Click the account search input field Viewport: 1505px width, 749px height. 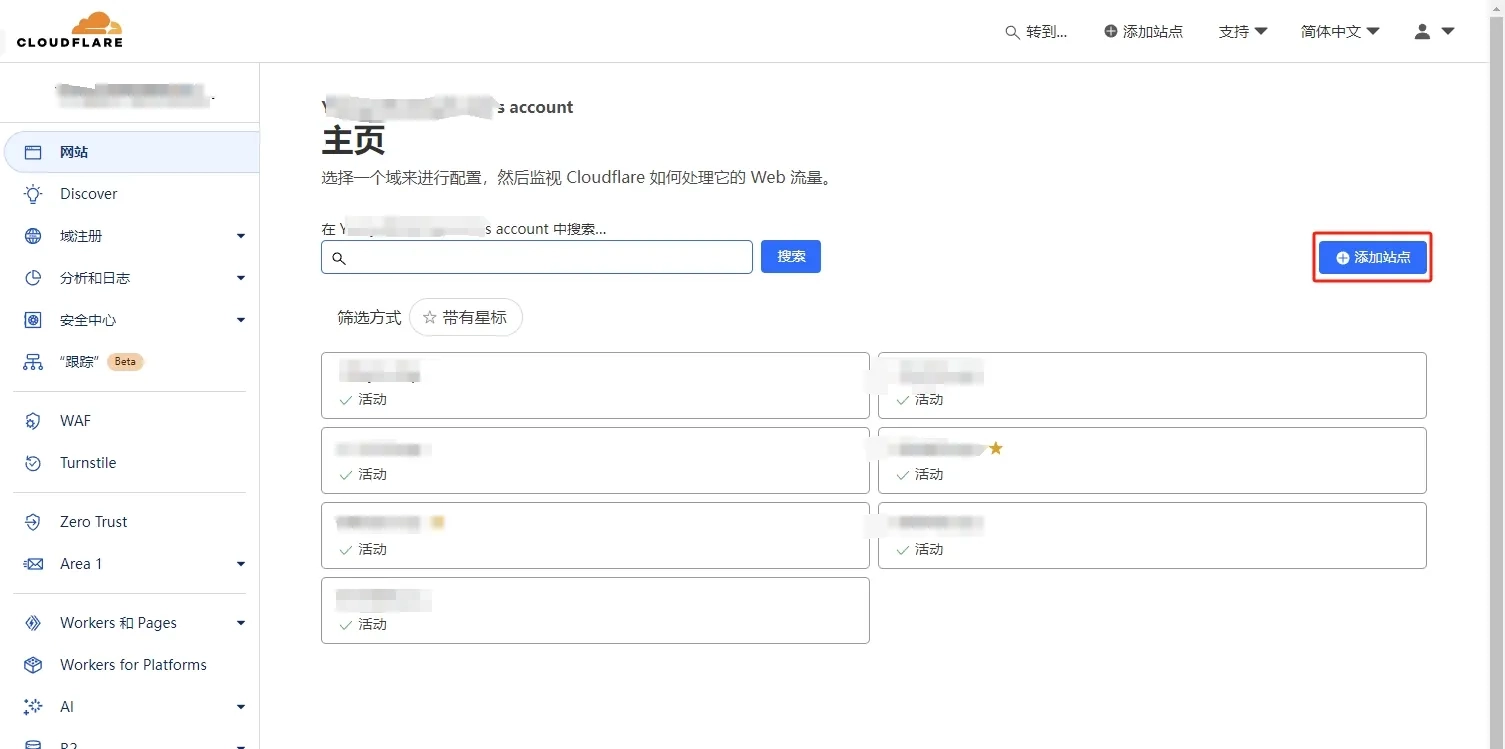tap(537, 257)
